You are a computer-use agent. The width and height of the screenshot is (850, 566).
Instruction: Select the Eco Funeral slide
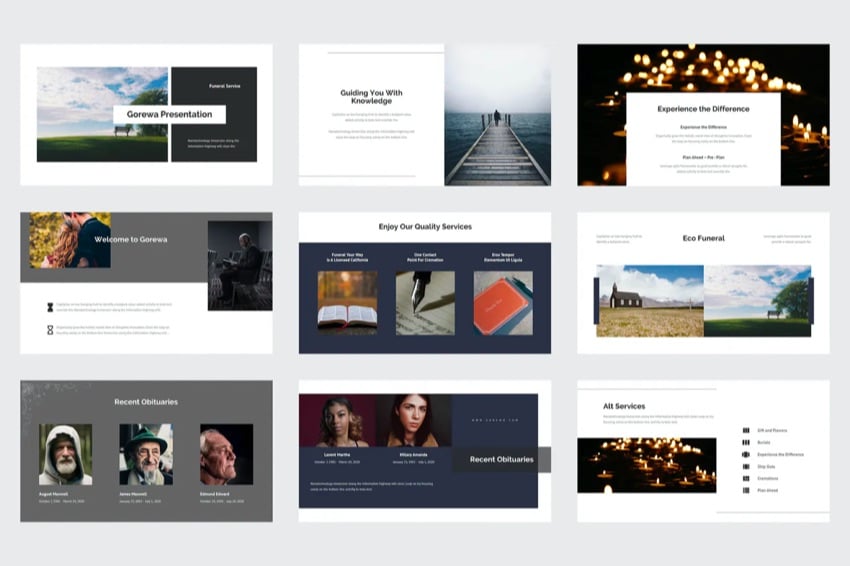[x=703, y=283]
